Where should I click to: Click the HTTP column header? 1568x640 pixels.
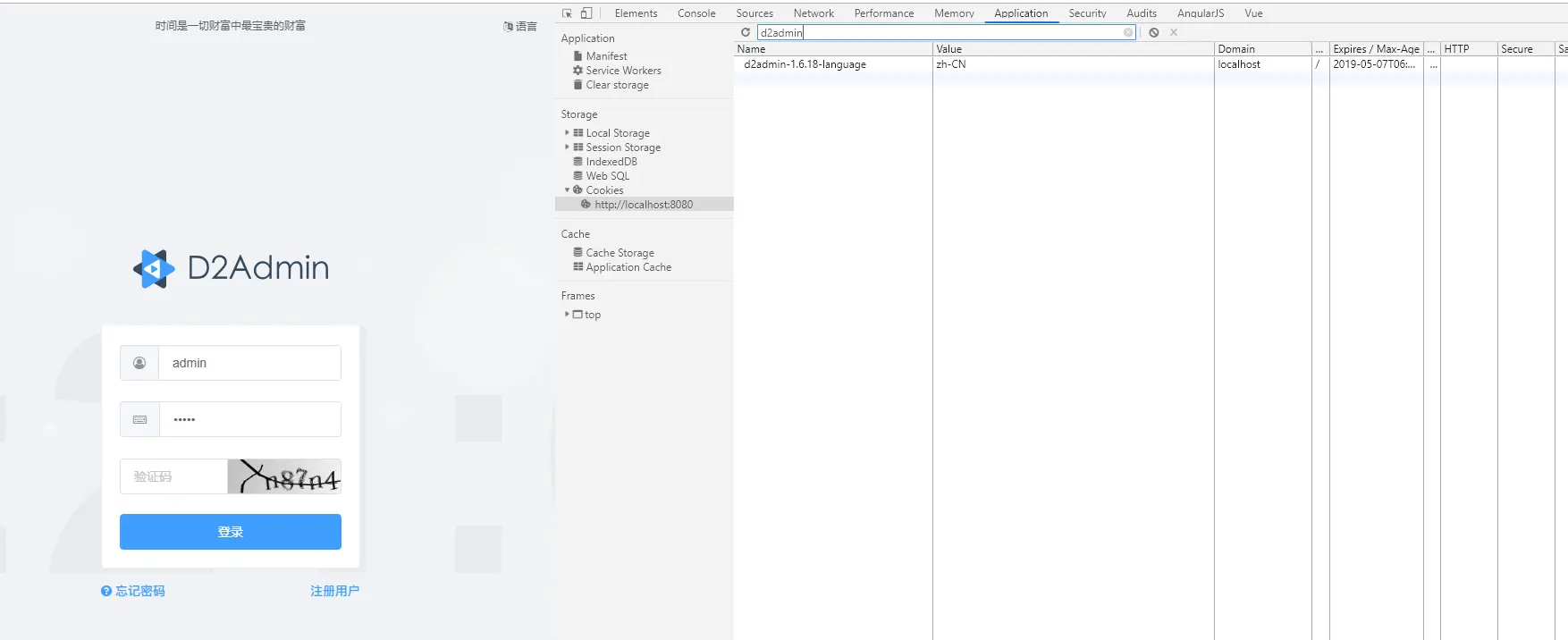[x=1468, y=48]
